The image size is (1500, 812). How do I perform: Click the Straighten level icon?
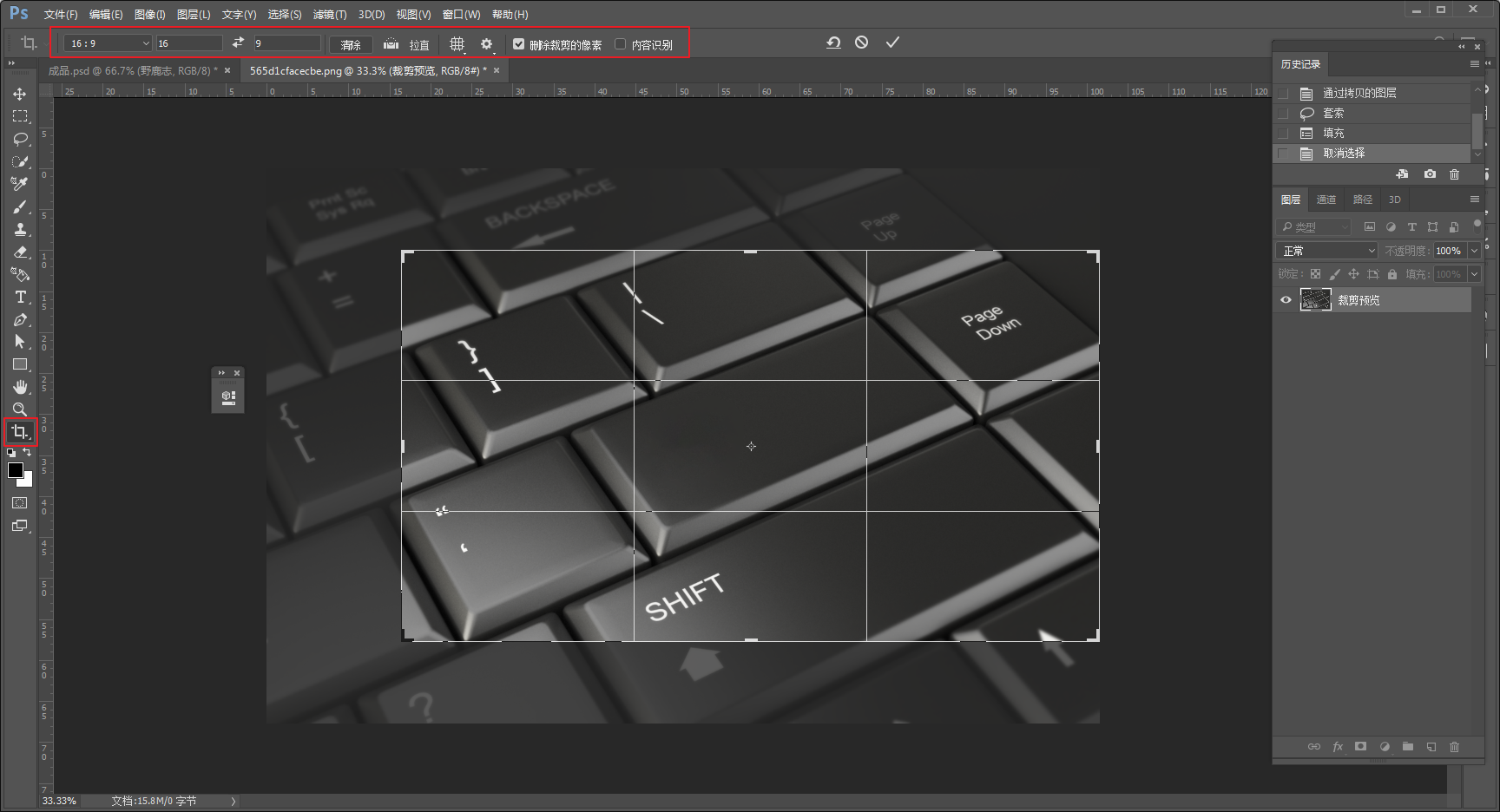click(391, 43)
